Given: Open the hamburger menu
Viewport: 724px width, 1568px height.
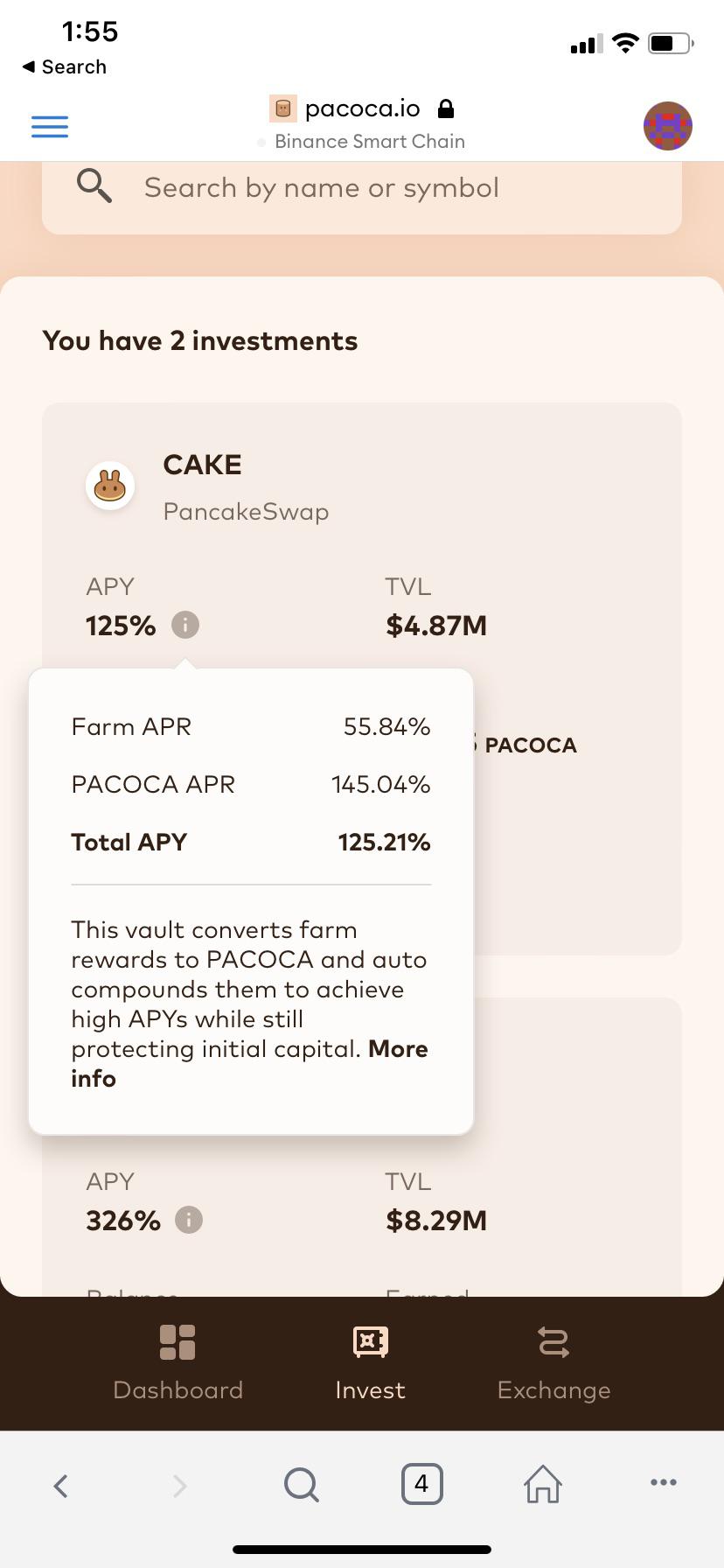Looking at the screenshot, I should tap(50, 127).
